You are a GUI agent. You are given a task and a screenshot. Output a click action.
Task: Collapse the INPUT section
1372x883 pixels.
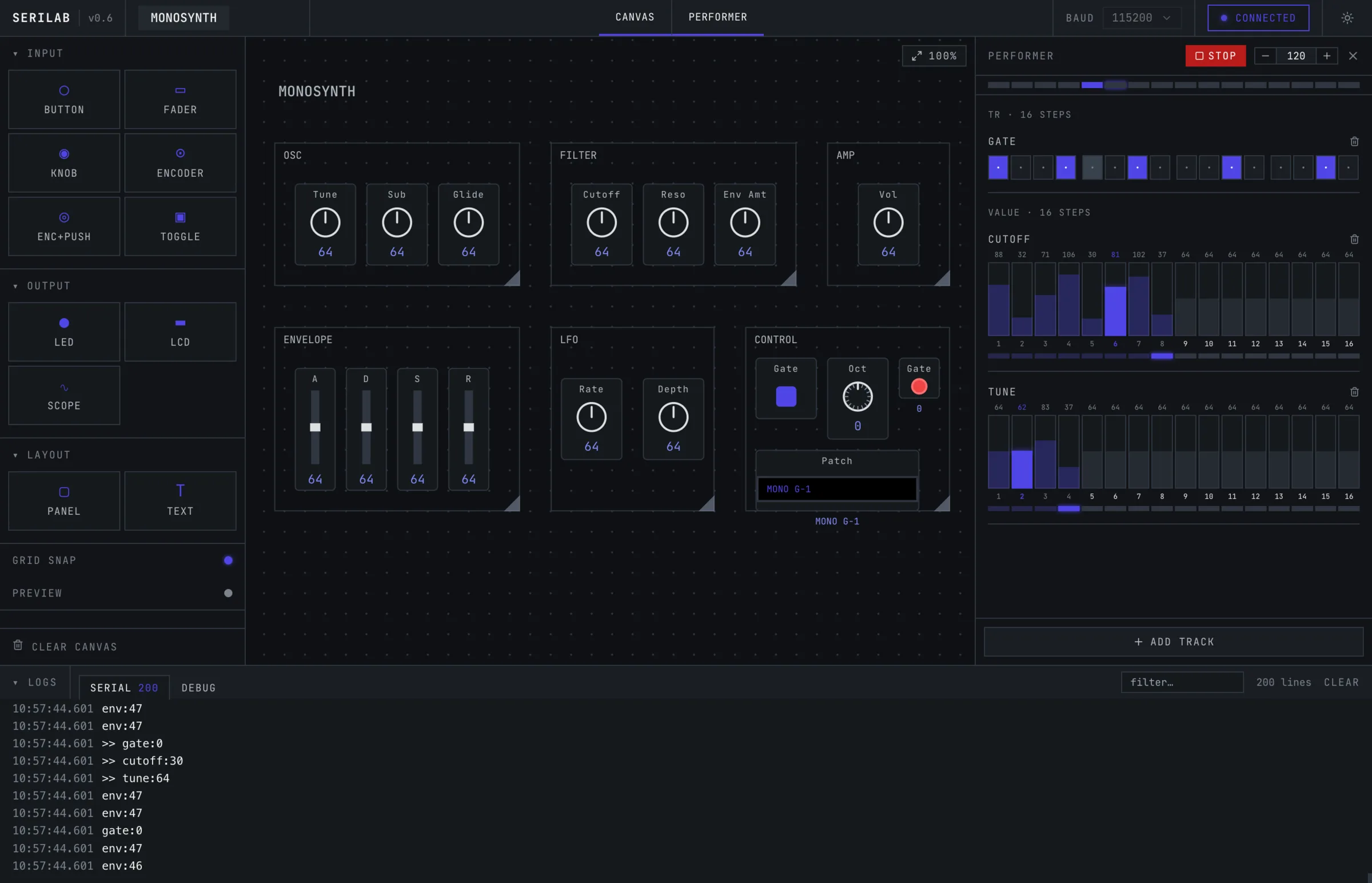coord(38,53)
